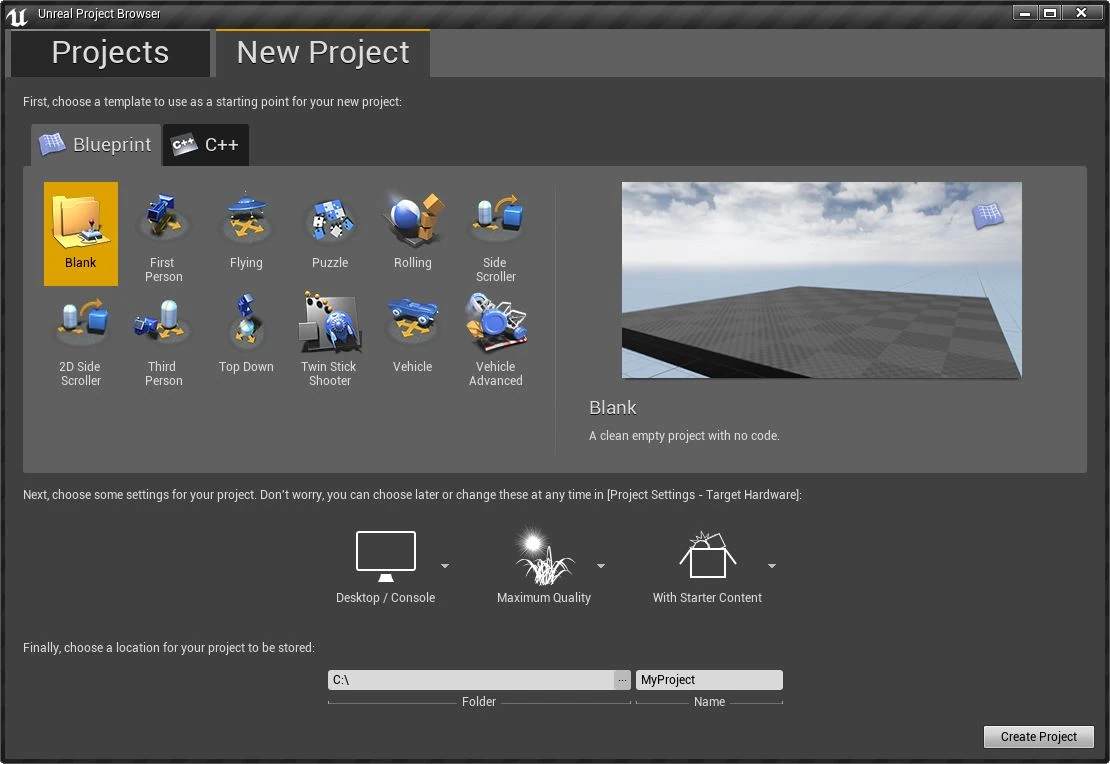The image size is (1110, 764).
Task: Expand the With Starter Content dropdown
Action: [772, 566]
